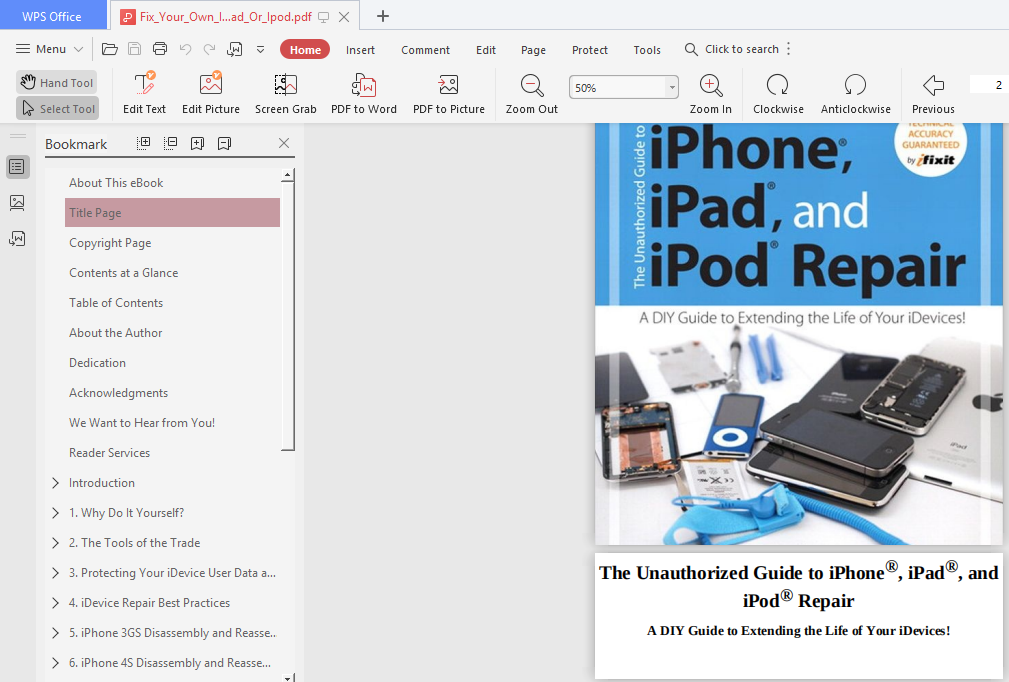Viewport: 1009px width, 682px height.
Task: Switch to the Insert tab
Action: pos(360,50)
